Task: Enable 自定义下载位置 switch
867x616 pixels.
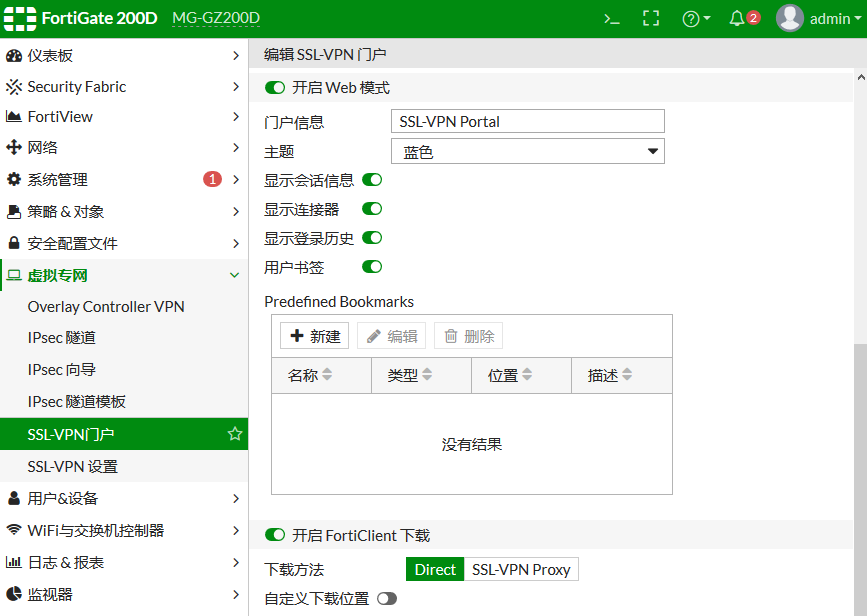Action: tap(387, 598)
